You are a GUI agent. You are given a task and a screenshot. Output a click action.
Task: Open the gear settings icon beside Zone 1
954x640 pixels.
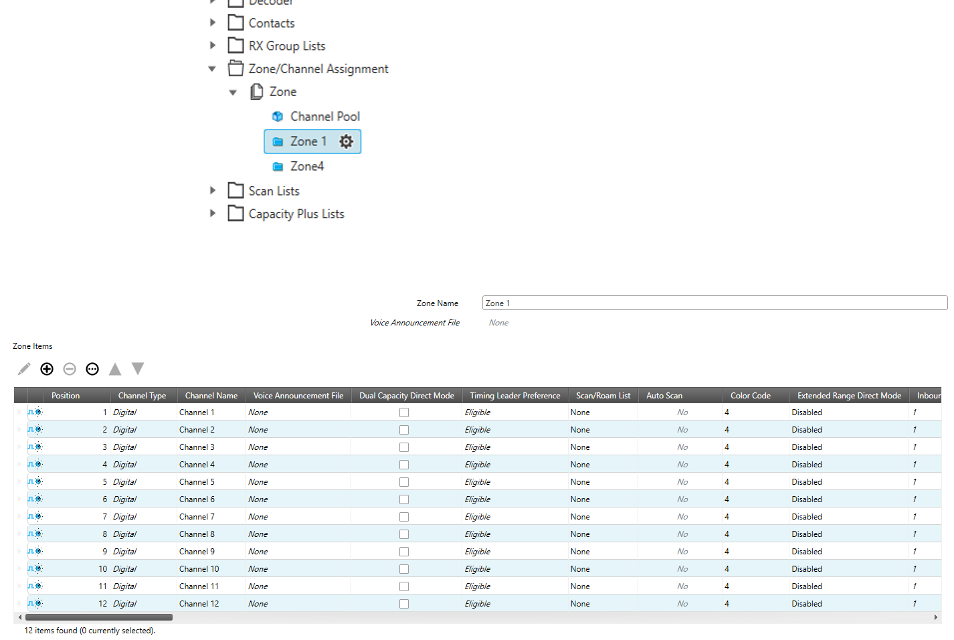click(x=346, y=142)
